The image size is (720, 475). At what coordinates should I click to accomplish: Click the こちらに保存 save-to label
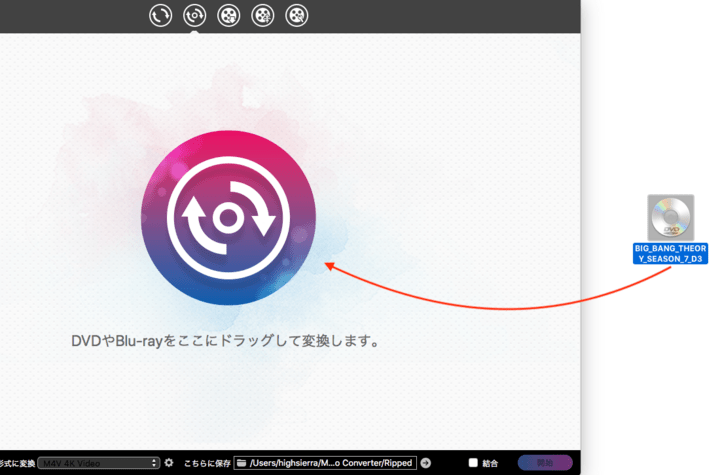tap(207, 463)
